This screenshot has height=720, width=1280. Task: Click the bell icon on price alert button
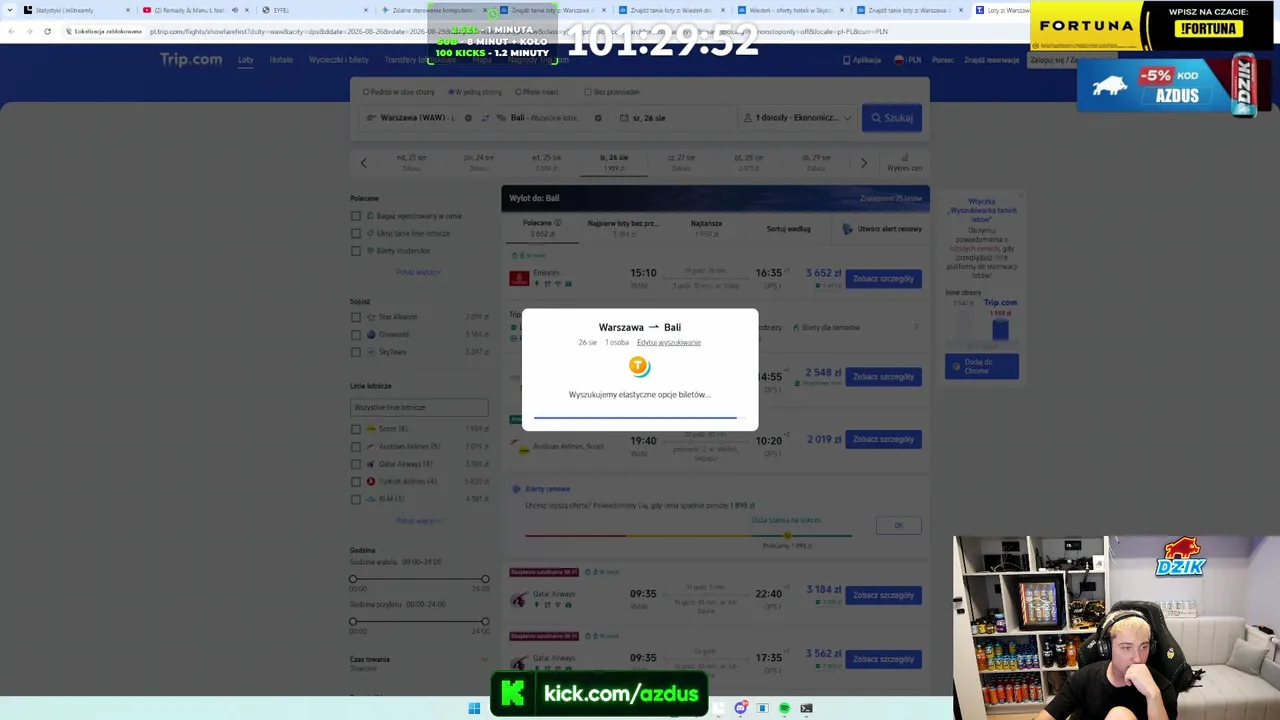[x=848, y=229]
